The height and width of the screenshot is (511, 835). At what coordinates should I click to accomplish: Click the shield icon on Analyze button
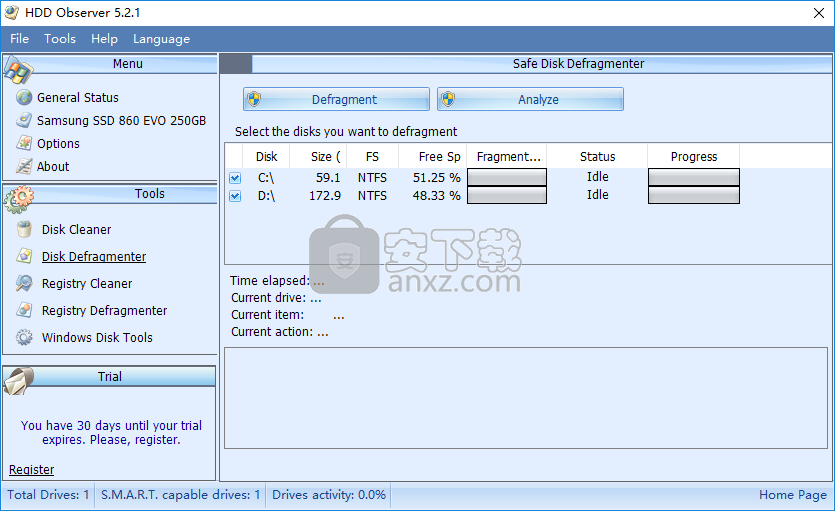click(448, 99)
